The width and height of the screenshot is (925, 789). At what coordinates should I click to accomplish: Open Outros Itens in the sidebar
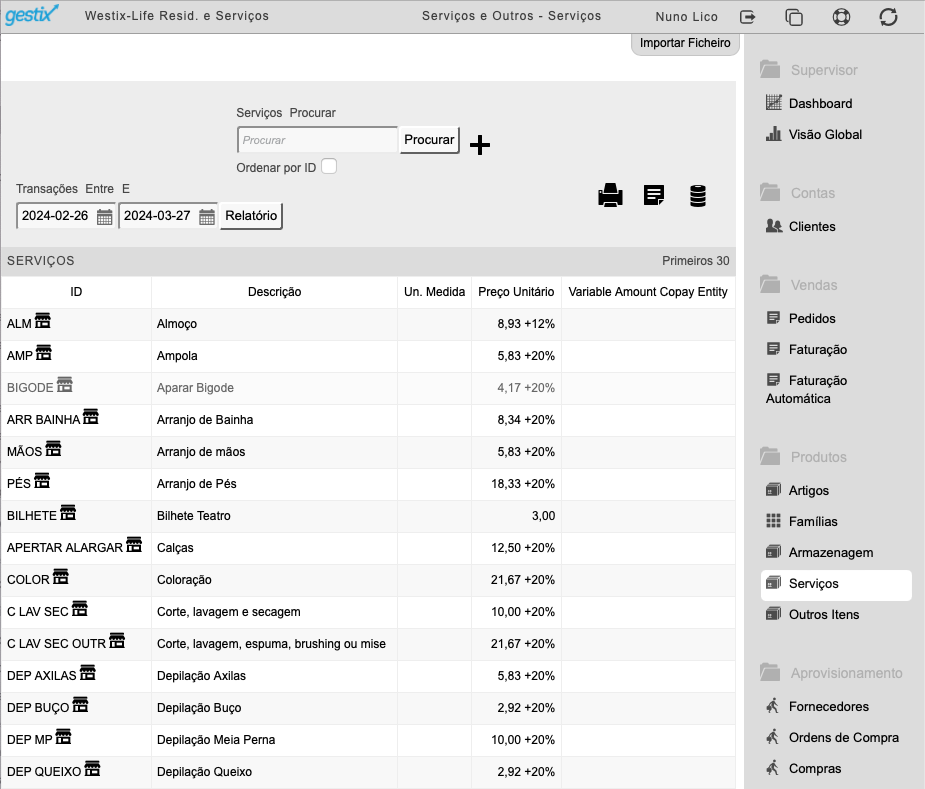click(x=812, y=614)
